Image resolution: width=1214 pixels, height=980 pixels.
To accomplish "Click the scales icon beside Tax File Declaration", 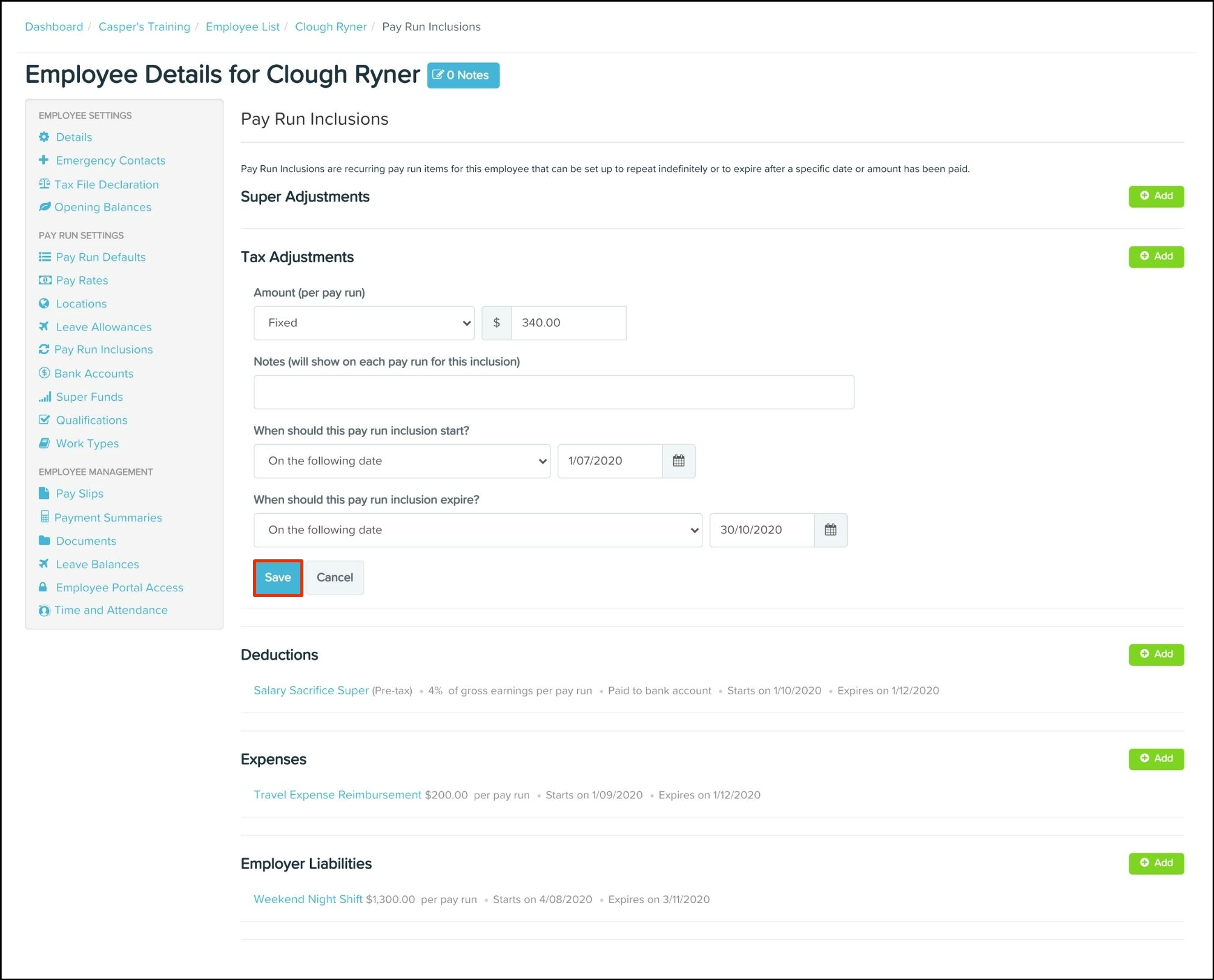I will (44, 184).
